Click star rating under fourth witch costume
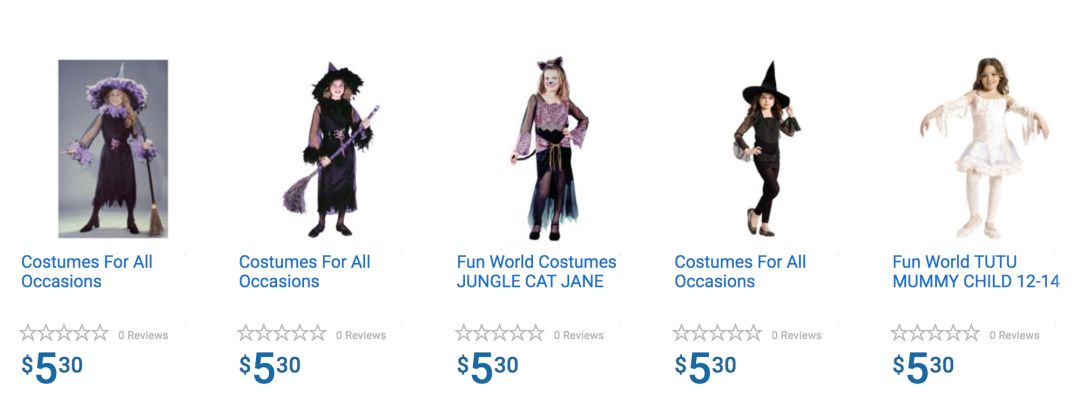1080x419 pixels. pos(718,334)
